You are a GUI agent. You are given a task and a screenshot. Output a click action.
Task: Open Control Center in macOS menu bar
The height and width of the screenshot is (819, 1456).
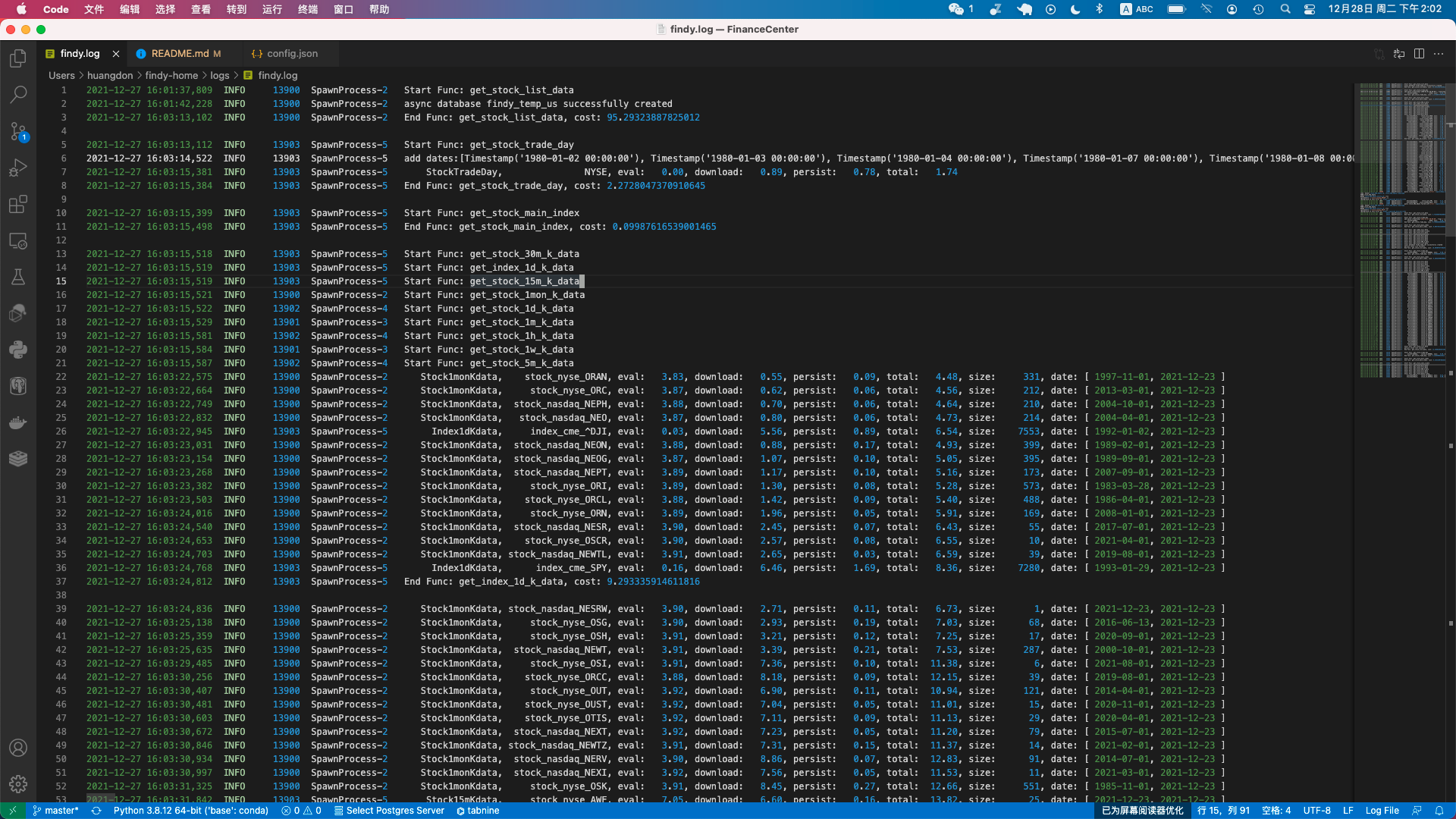1310,9
